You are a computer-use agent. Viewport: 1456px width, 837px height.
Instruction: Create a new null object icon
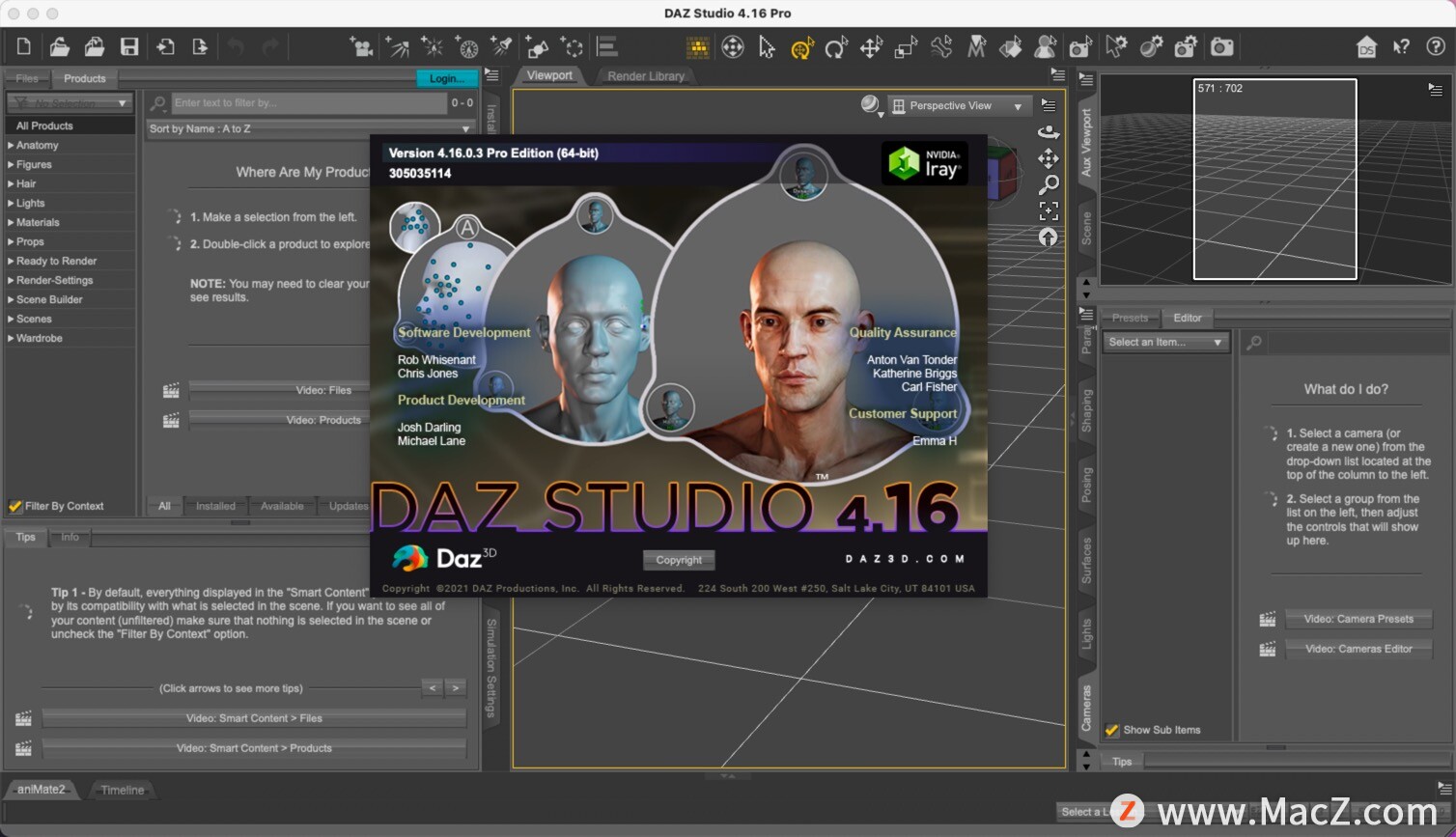pos(574,46)
